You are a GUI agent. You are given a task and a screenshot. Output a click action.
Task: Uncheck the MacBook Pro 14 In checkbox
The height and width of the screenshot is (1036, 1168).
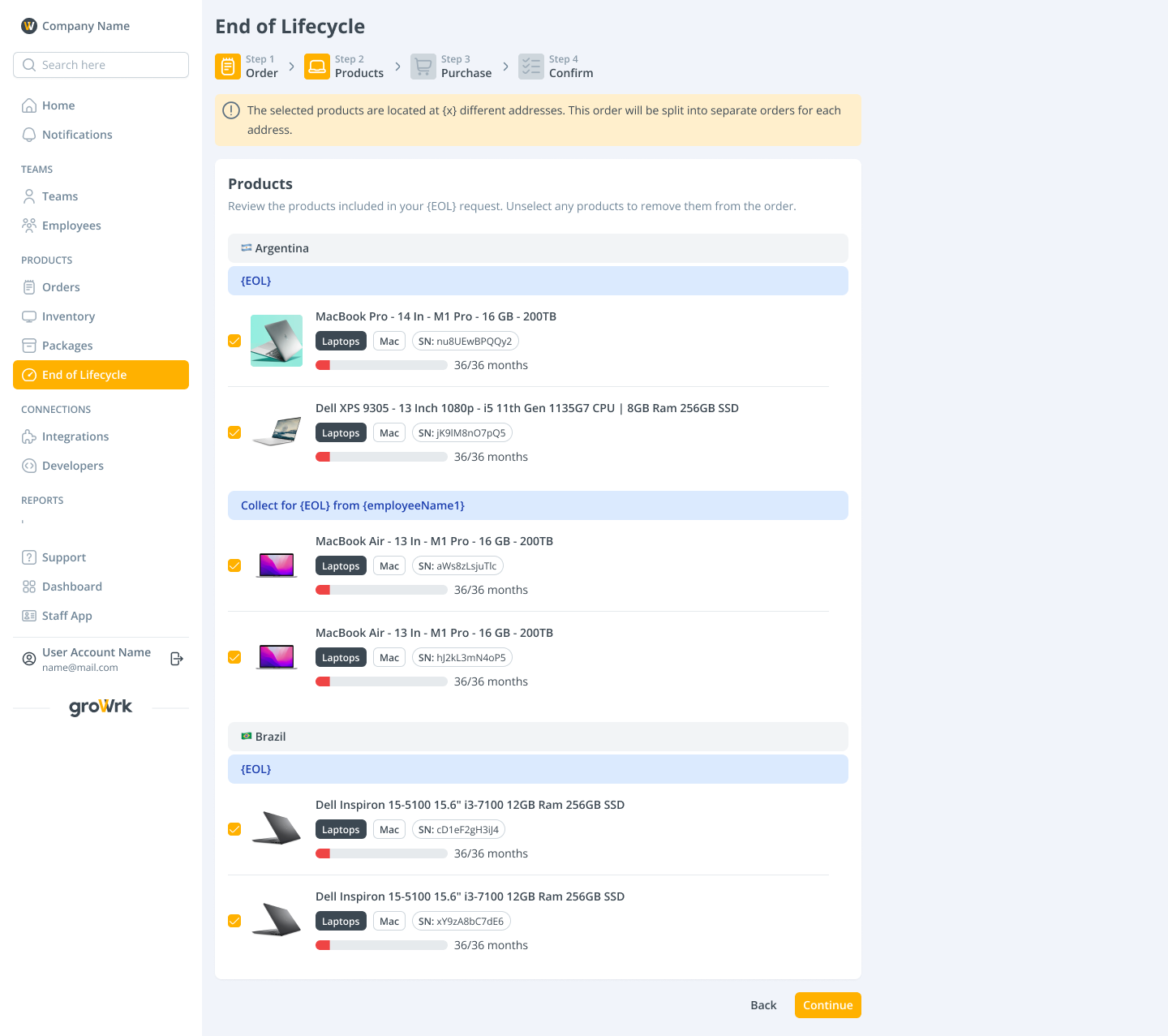click(x=234, y=341)
